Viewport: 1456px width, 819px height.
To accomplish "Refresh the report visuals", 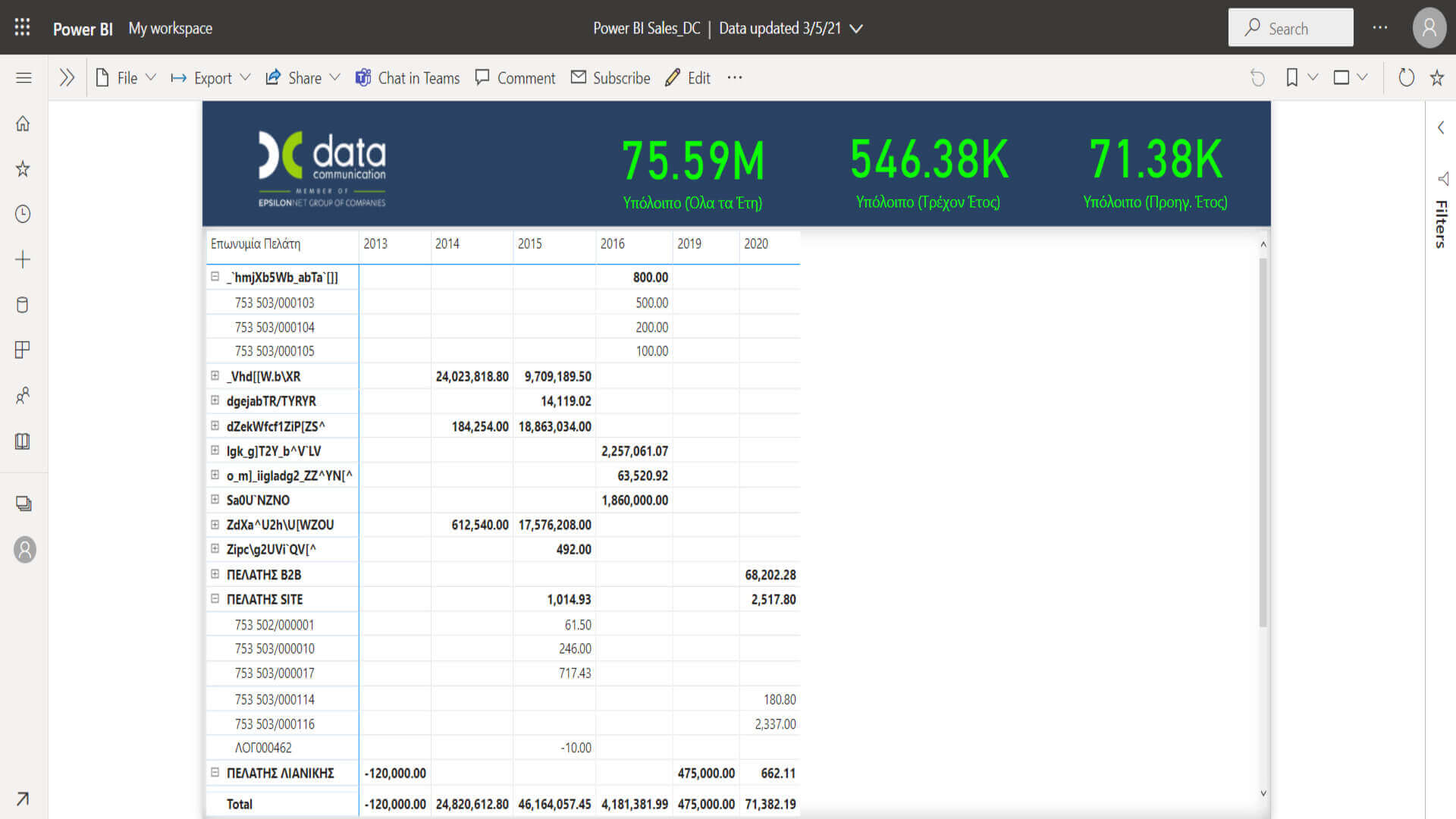I will tap(1406, 78).
